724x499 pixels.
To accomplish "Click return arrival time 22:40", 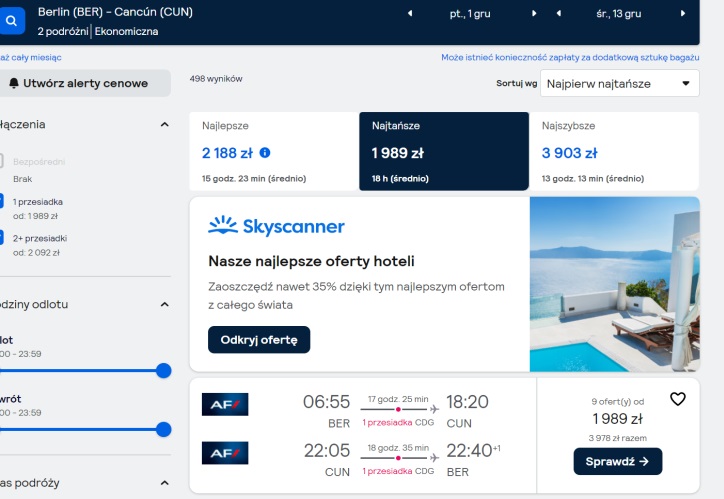I will 469,451.
